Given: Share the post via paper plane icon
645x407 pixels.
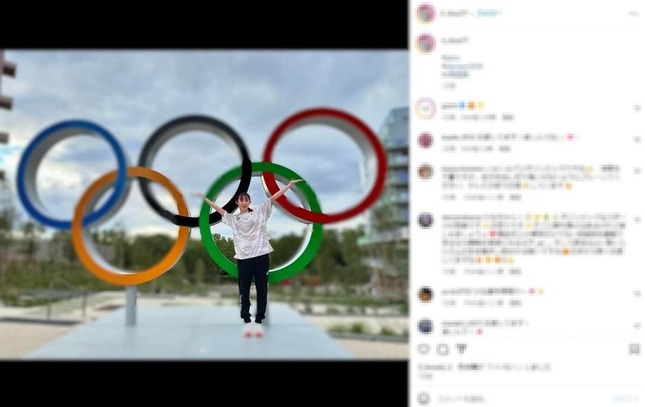Looking at the screenshot, I should pos(461,349).
